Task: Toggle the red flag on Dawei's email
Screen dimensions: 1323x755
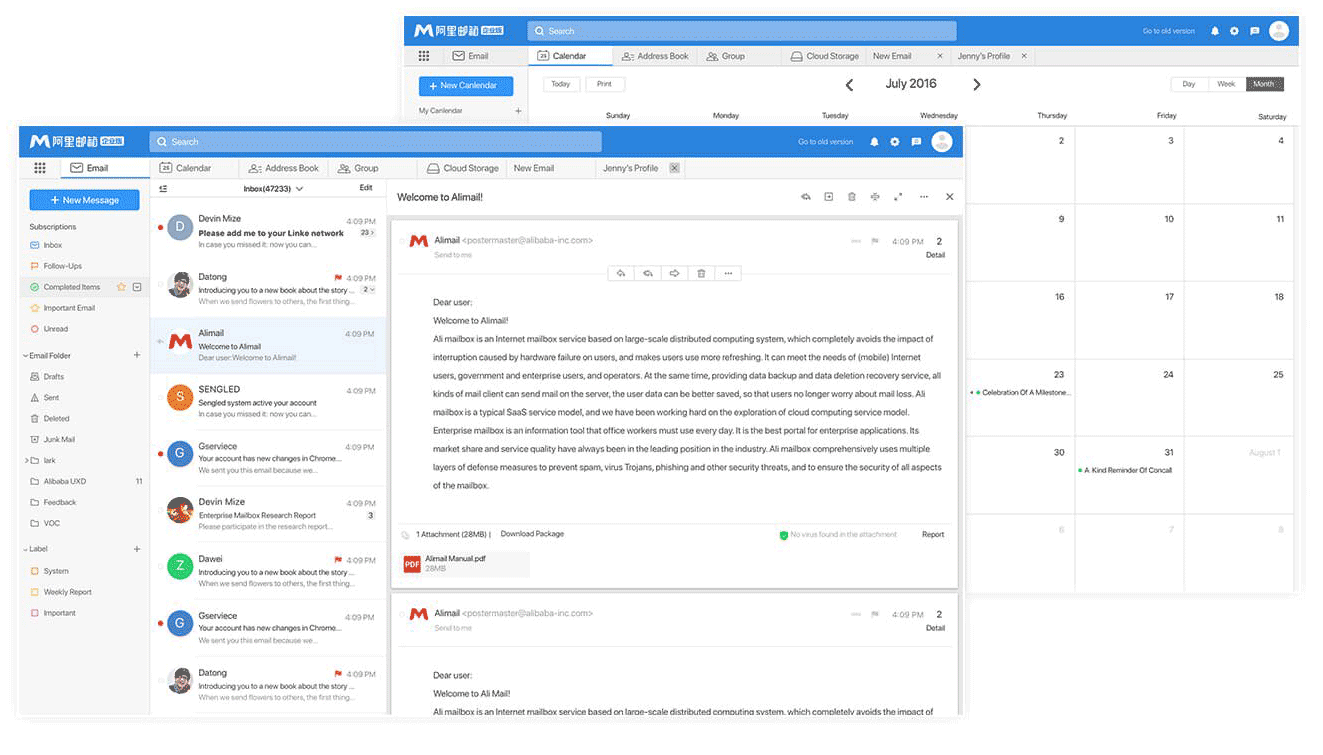Action: [338, 560]
